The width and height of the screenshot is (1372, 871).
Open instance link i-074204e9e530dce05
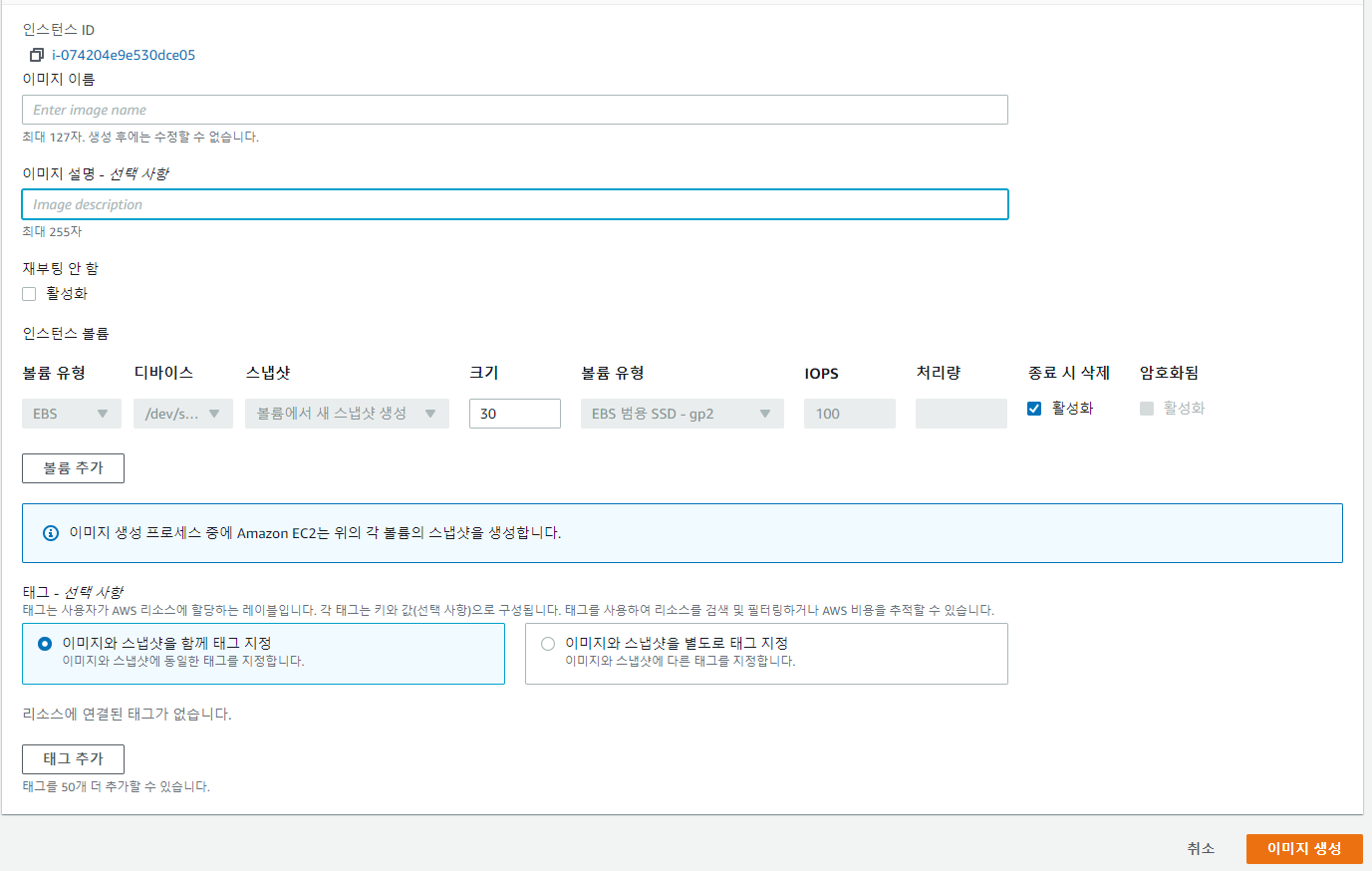pos(124,55)
